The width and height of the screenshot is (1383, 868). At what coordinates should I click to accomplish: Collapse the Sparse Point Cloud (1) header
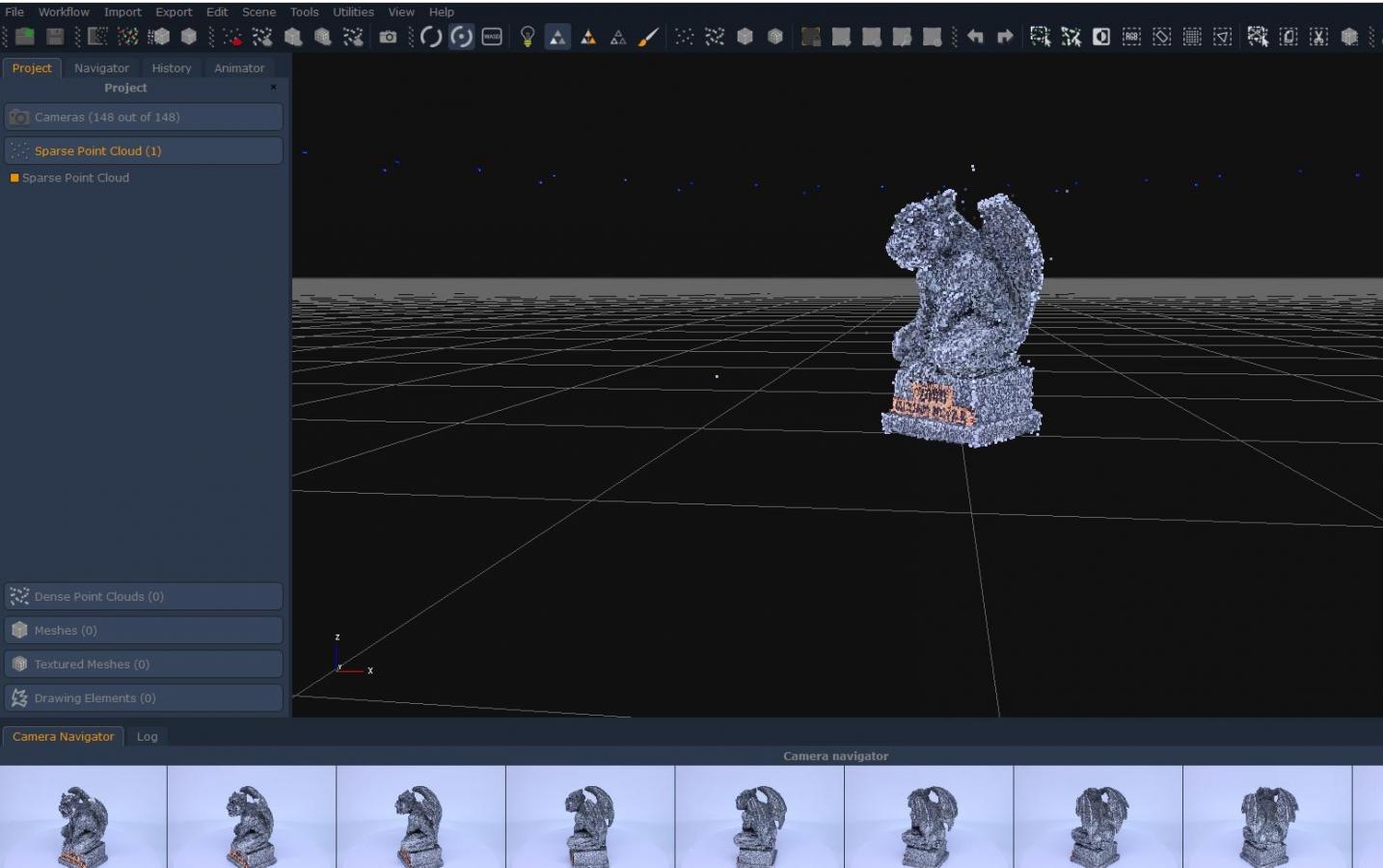pyautogui.click(x=143, y=150)
